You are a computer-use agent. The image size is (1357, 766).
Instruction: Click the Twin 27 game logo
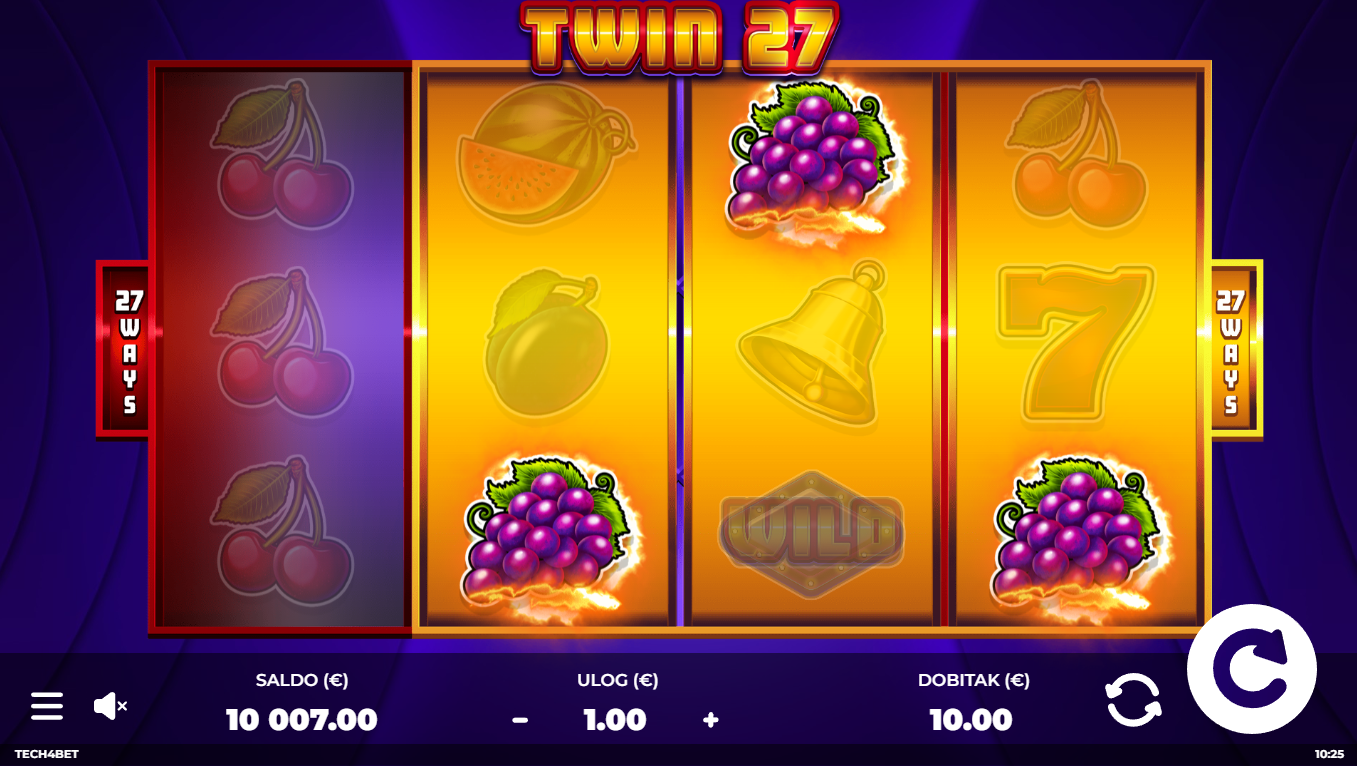679,37
